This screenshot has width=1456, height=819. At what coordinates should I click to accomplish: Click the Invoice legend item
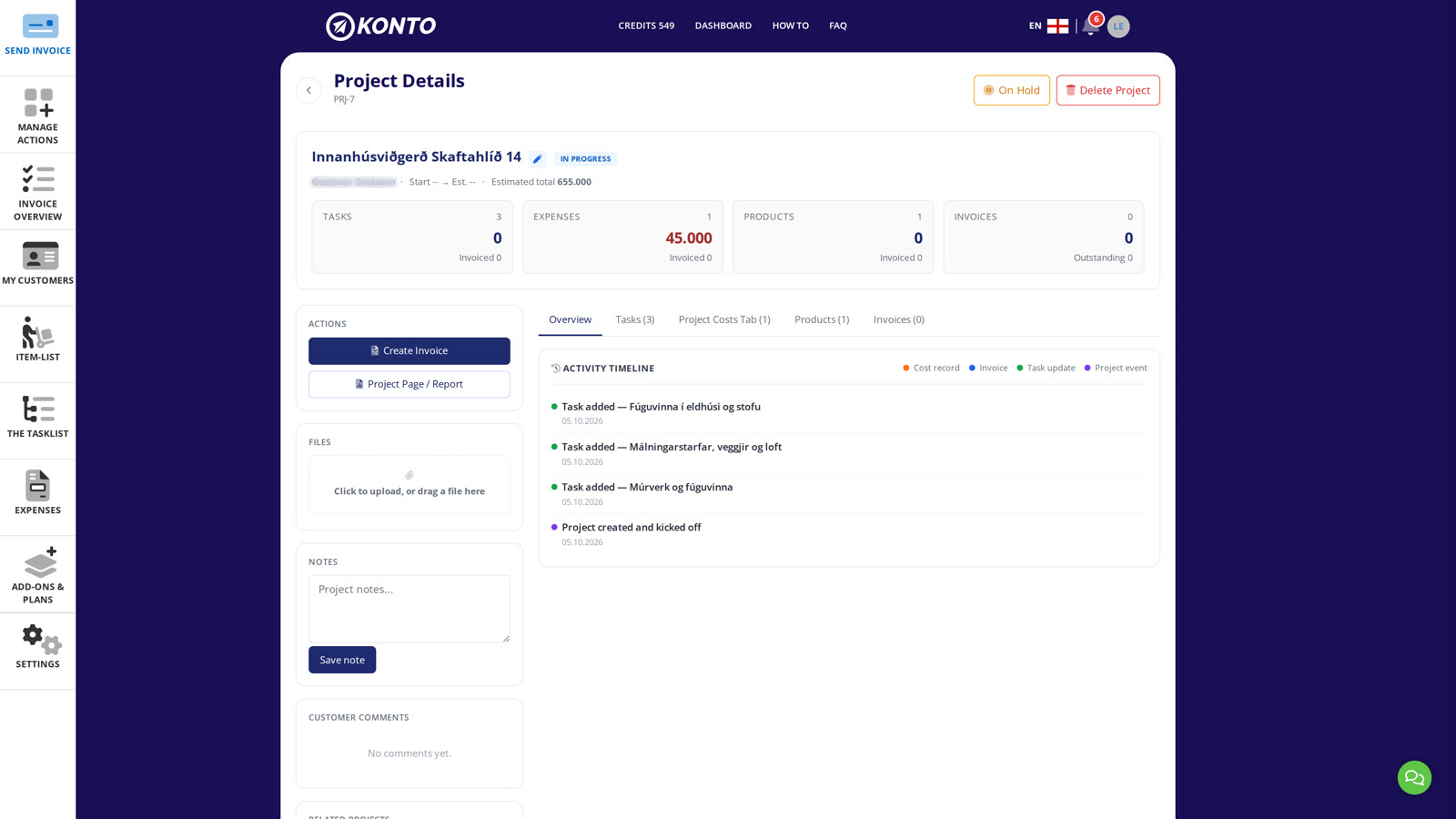tap(988, 369)
